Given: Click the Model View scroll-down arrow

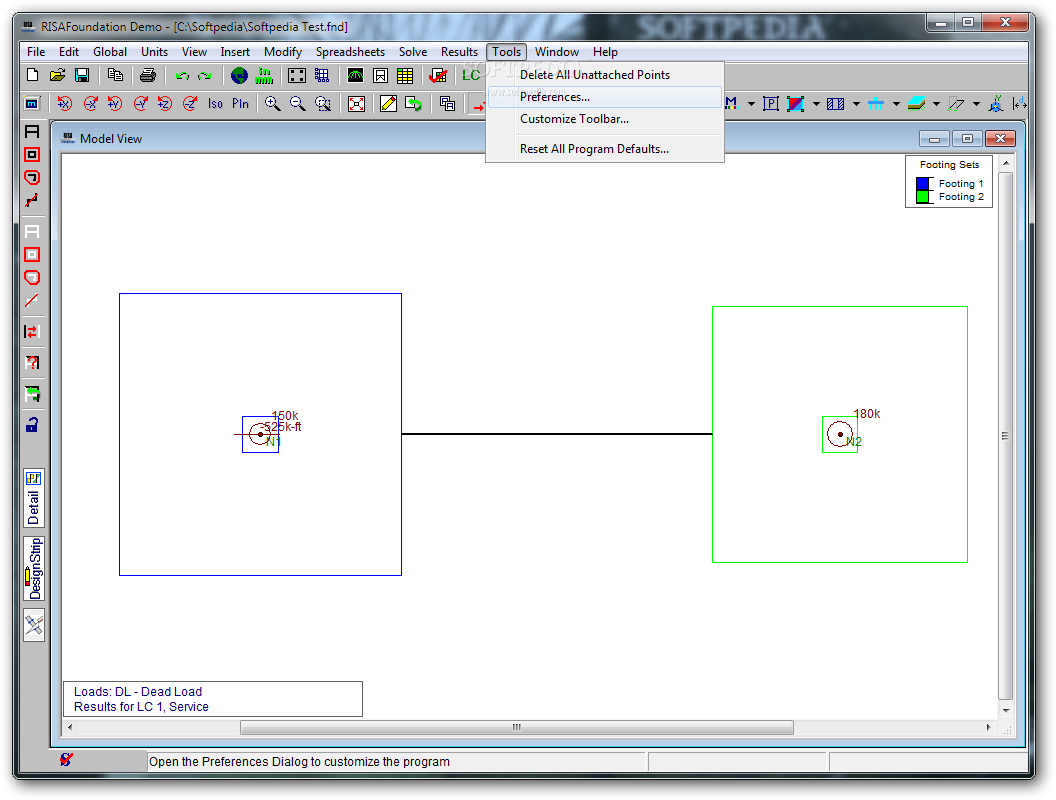Looking at the screenshot, I should point(1005,710).
